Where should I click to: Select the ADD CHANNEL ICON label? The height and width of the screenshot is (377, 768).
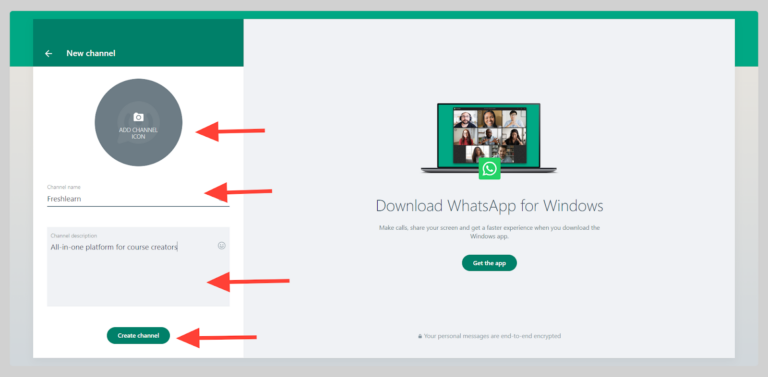[x=139, y=133]
